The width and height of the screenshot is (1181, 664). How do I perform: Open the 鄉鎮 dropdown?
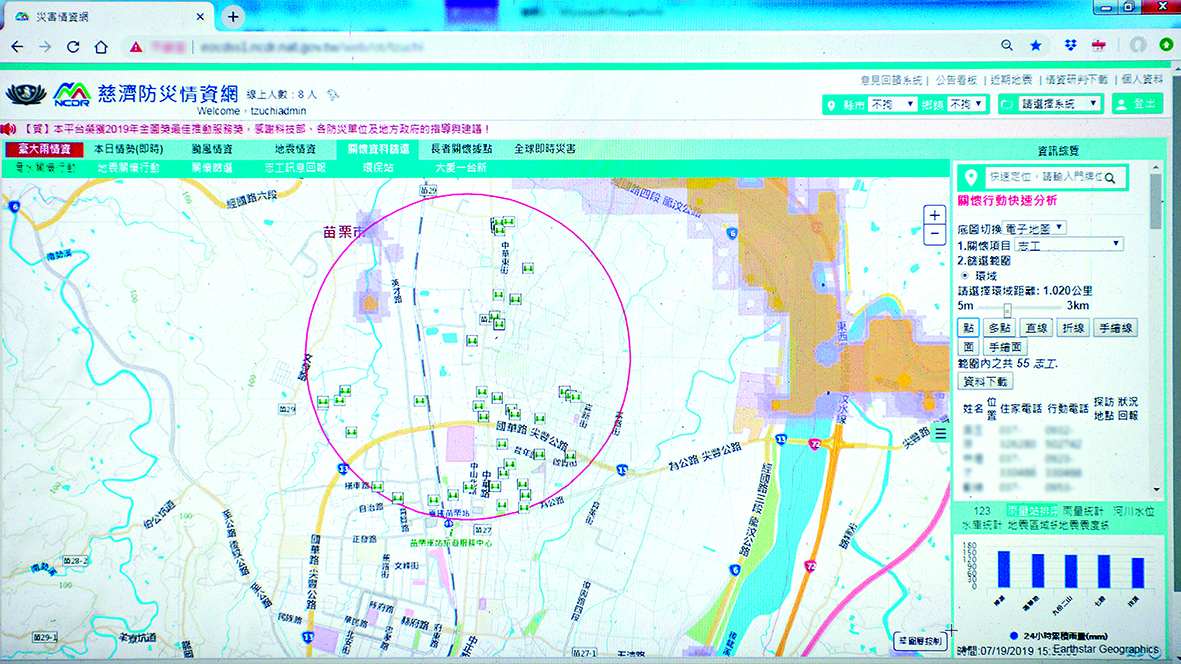pyautogui.click(x=966, y=104)
